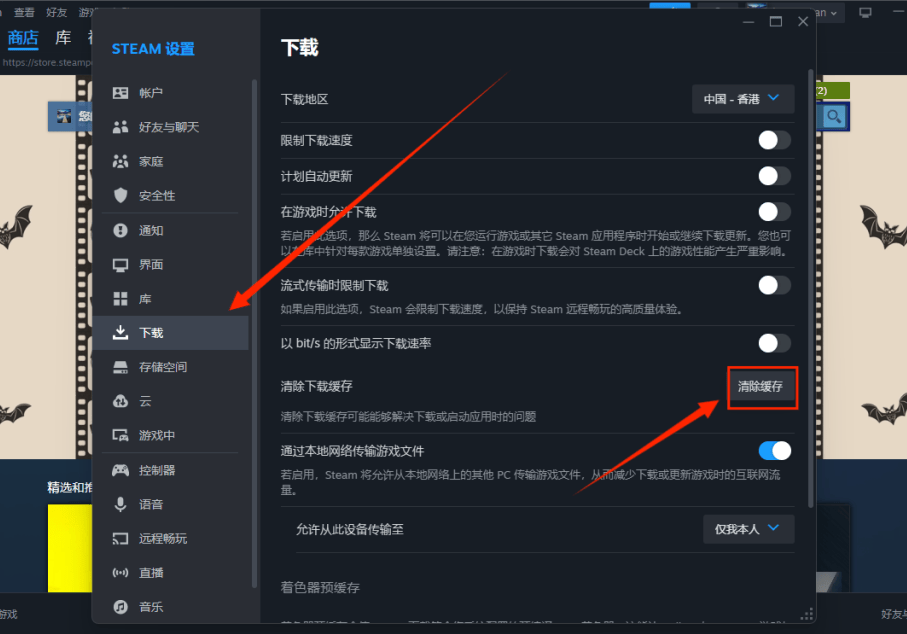Open 直播 via the broadcast icon
907x634 pixels.
(120, 573)
